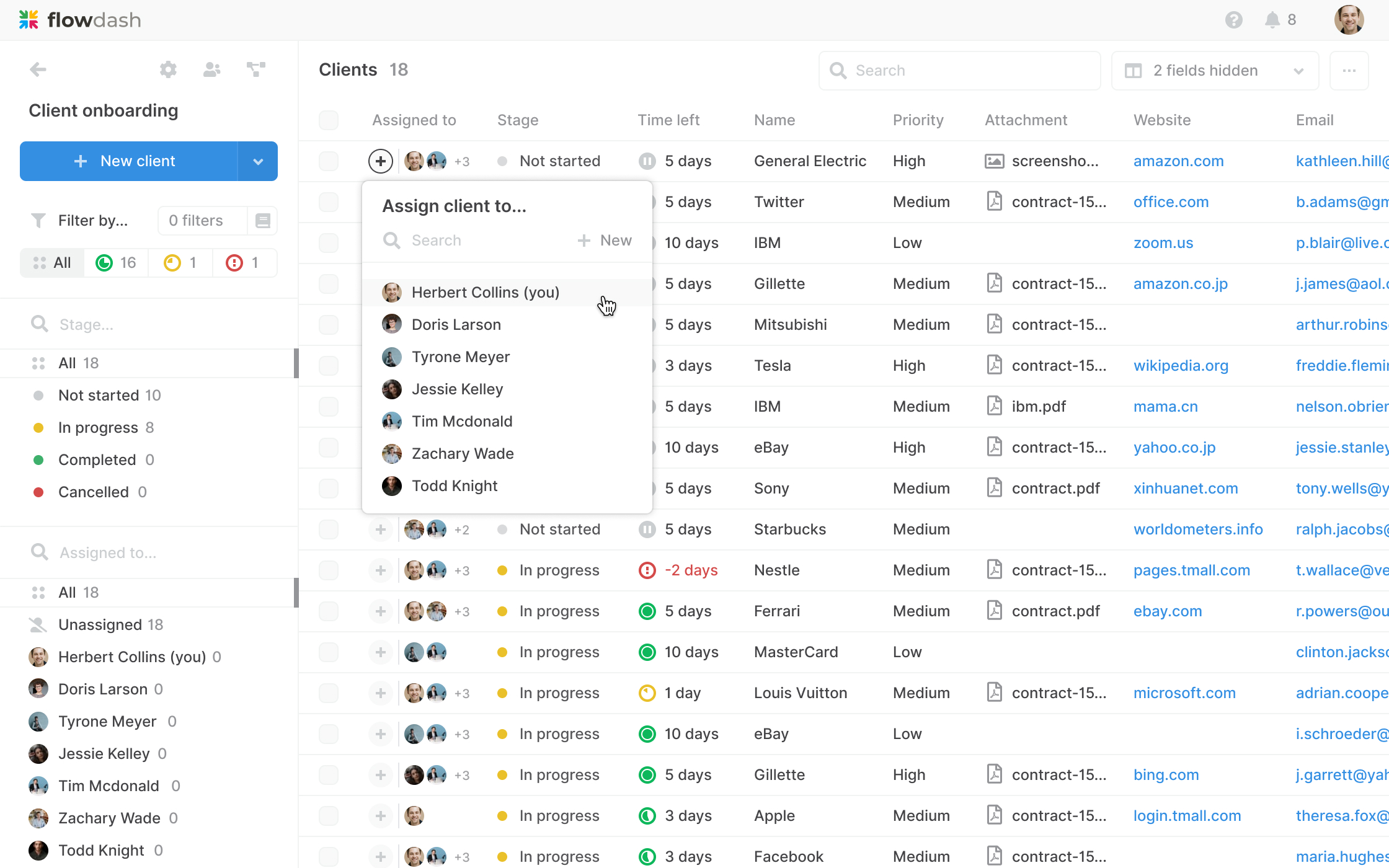The image size is (1389, 868).
Task: Open workflow settings gear icon
Action: (168, 69)
